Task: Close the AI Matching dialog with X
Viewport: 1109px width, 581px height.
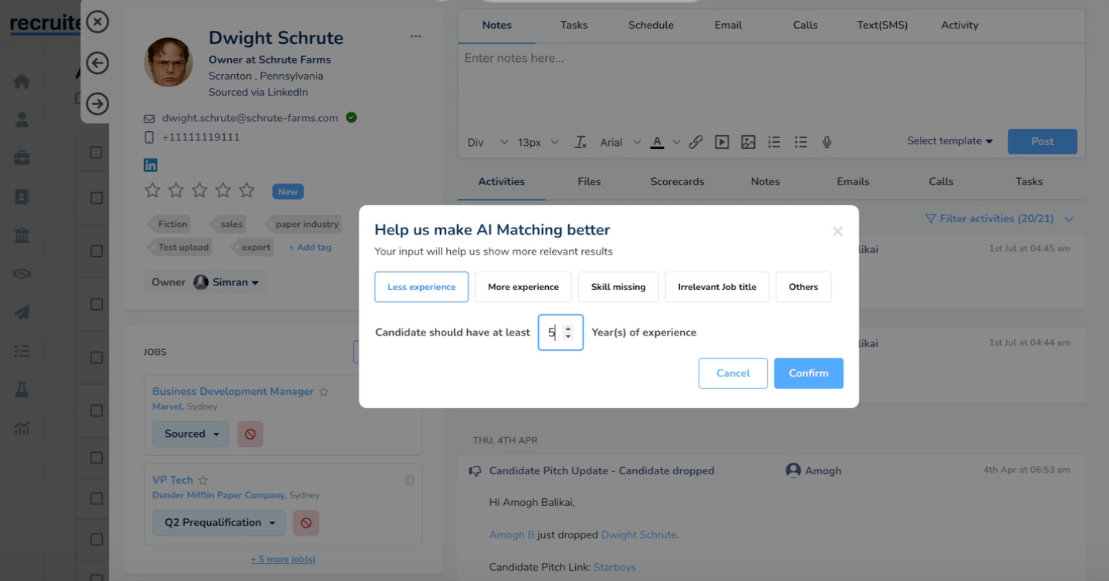Action: 837,231
